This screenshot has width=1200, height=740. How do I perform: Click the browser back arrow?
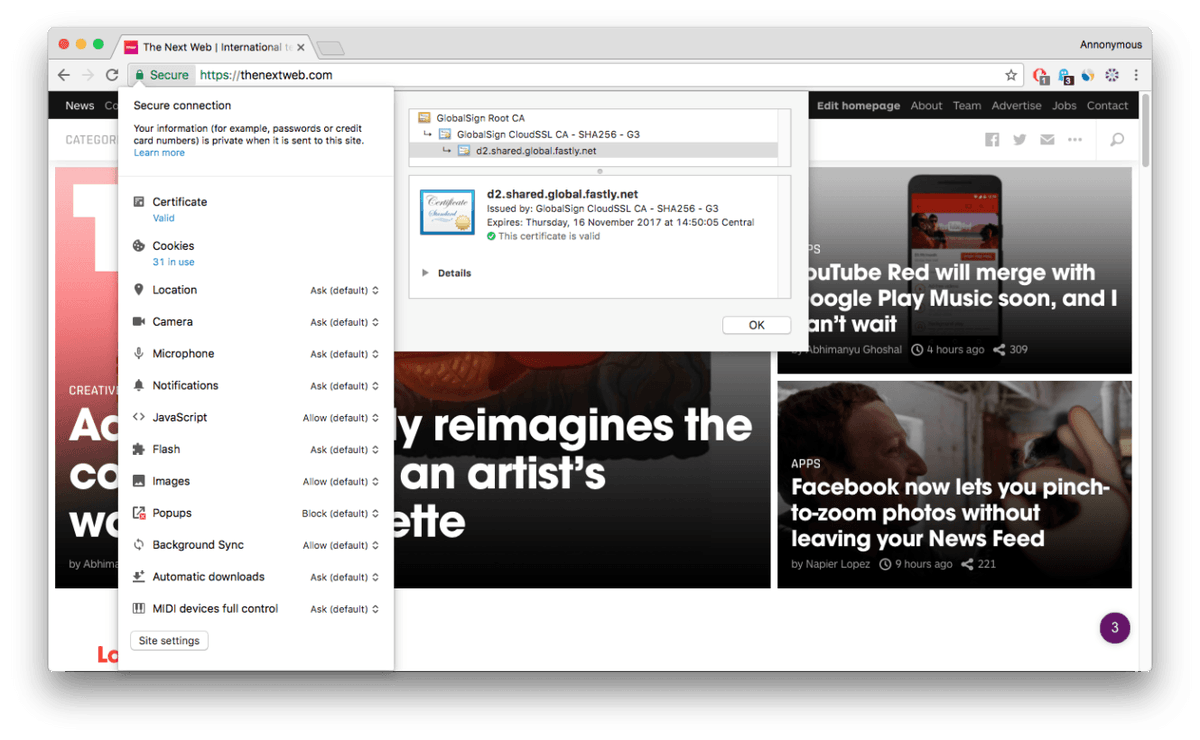point(64,75)
